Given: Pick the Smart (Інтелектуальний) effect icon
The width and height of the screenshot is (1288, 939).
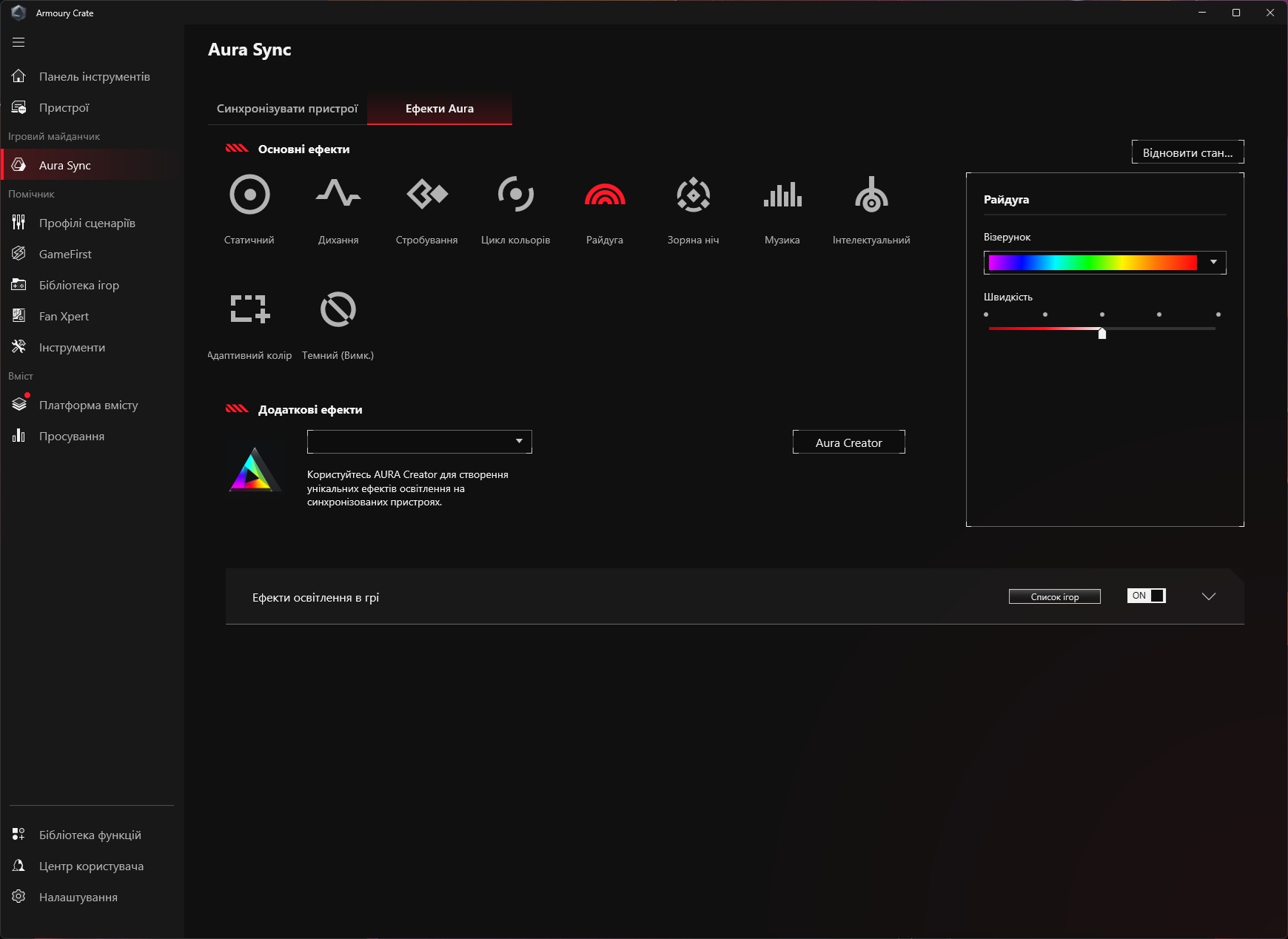Looking at the screenshot, I should coord(871,195).
